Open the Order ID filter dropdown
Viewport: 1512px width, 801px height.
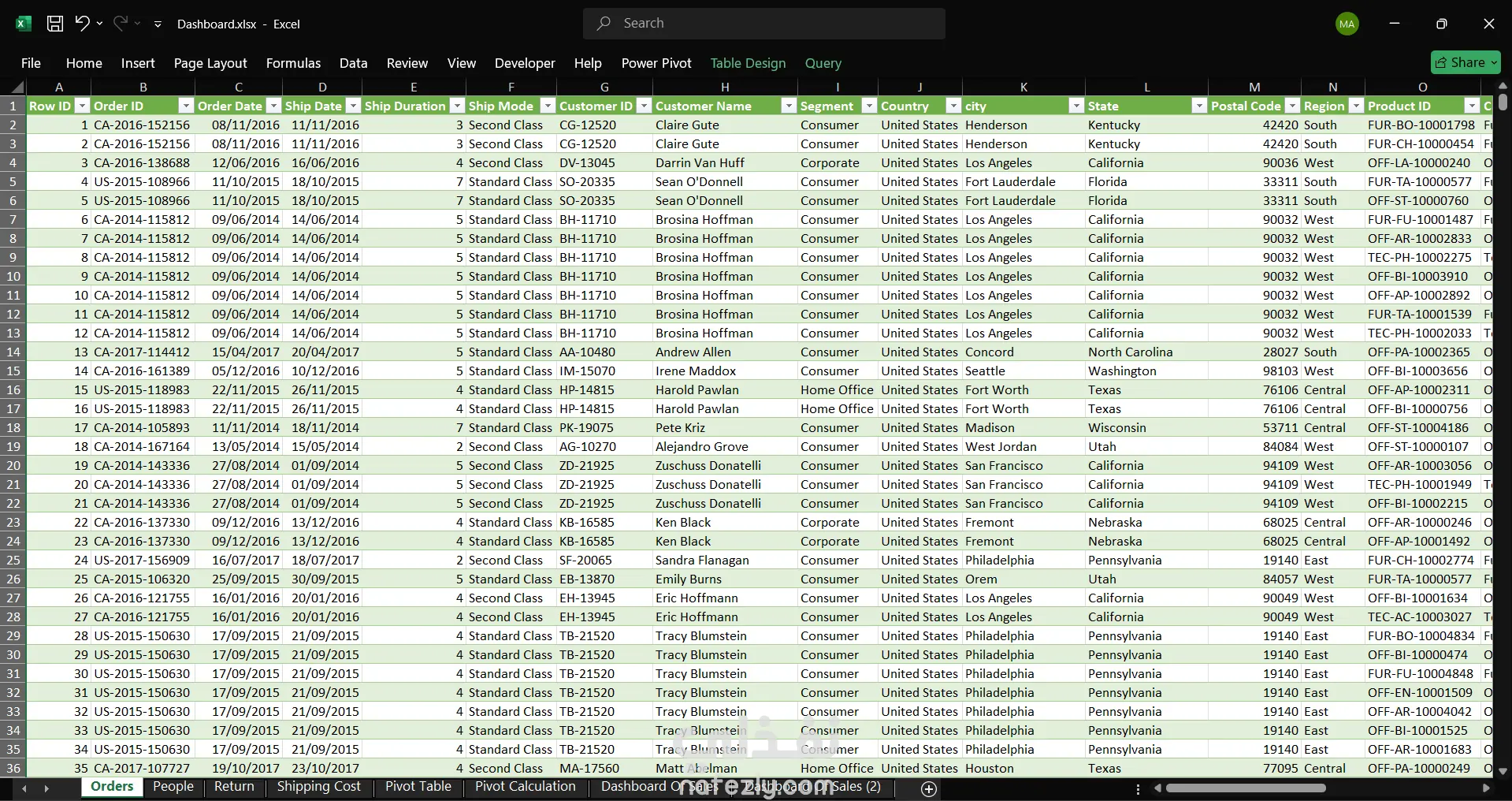point(186,106)
